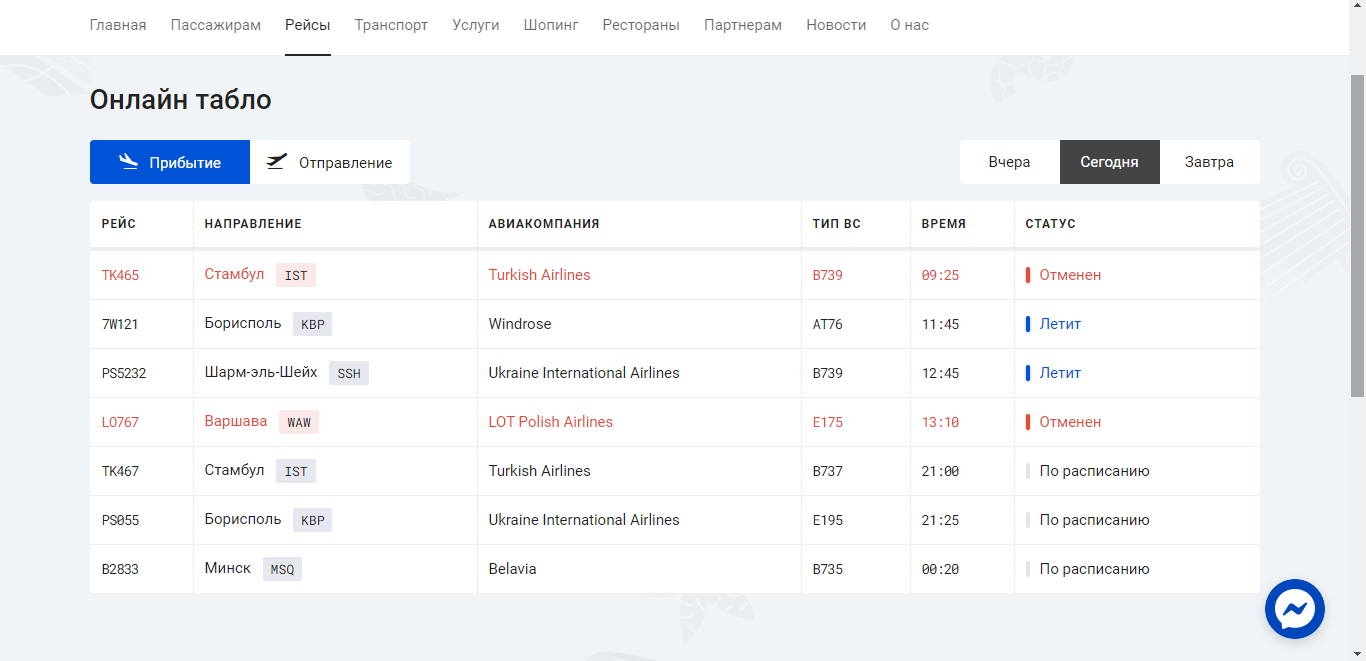Click the НАПРАВЛЕНИЕ column header

coord(253,224)
